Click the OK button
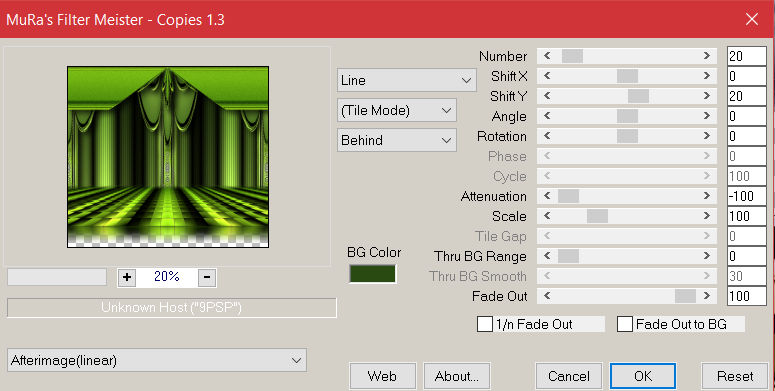Image resolution: width=775 pixels, height=391 pixels. (643, 377)
